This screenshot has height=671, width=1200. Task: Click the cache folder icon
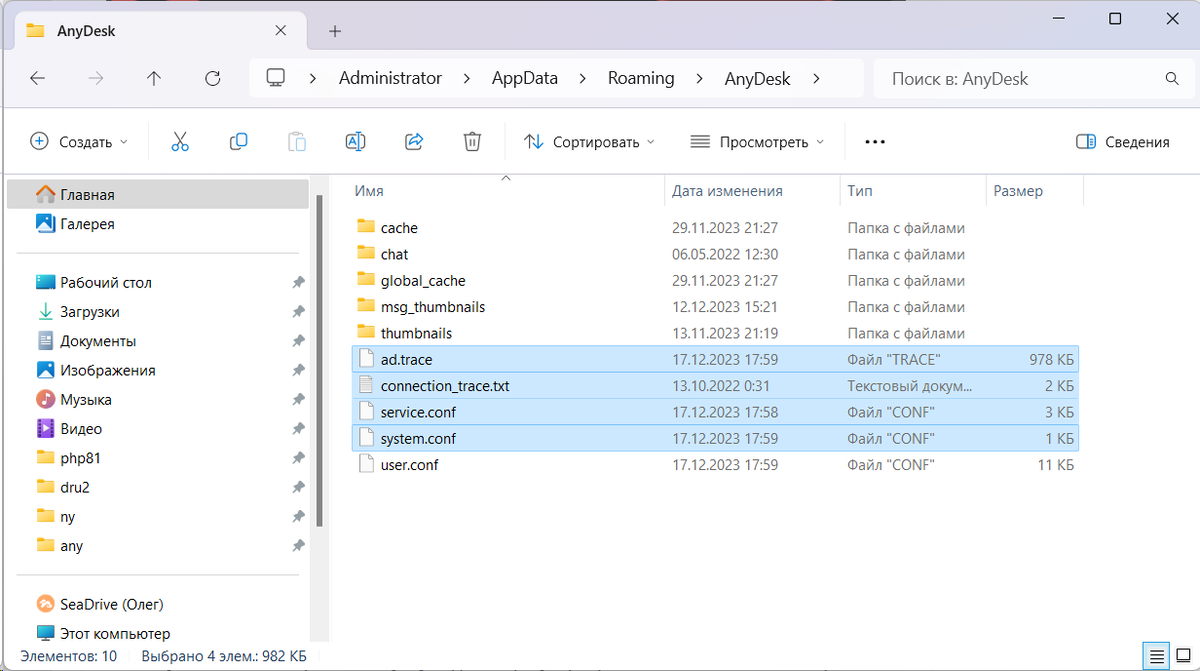pos(365,228)
